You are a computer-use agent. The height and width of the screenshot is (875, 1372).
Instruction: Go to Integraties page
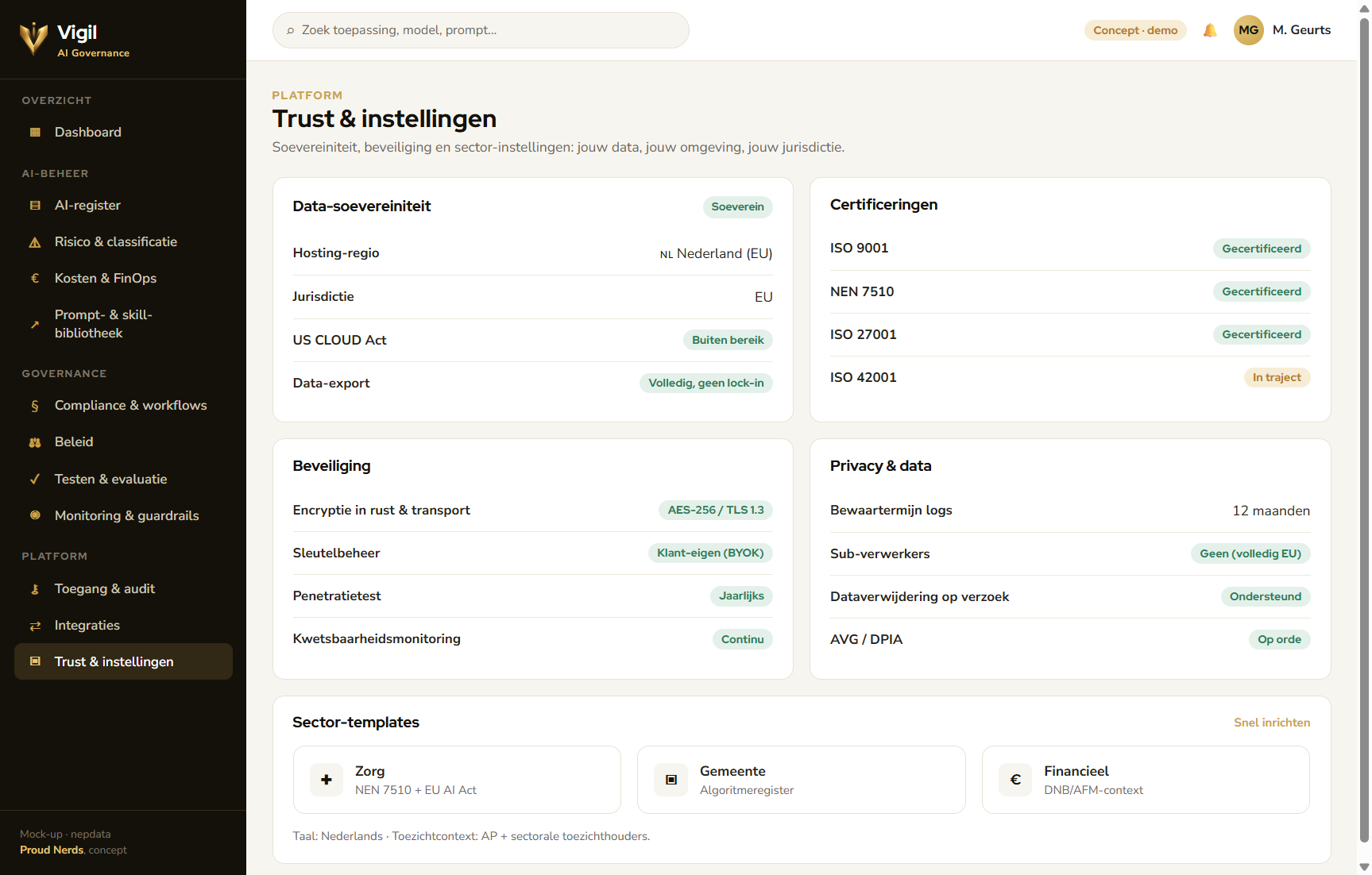tap(123, 626)
